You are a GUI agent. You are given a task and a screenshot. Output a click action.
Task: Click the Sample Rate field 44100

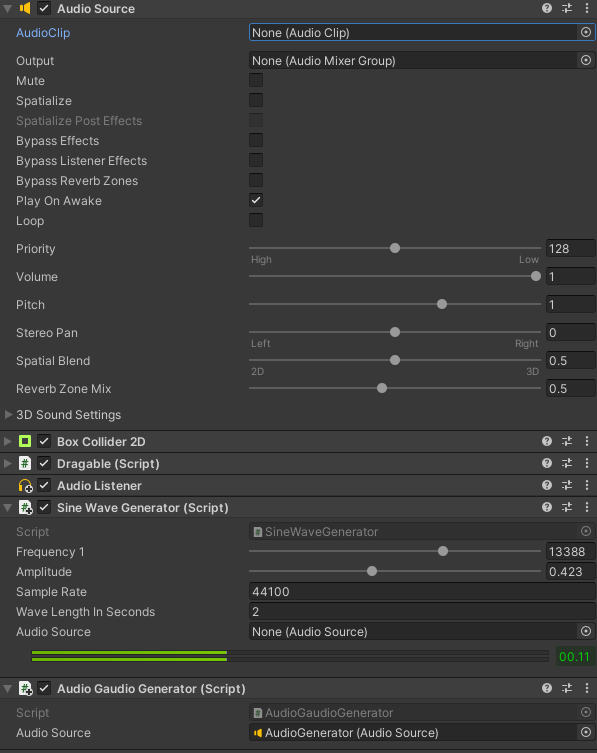coord(422,592)
